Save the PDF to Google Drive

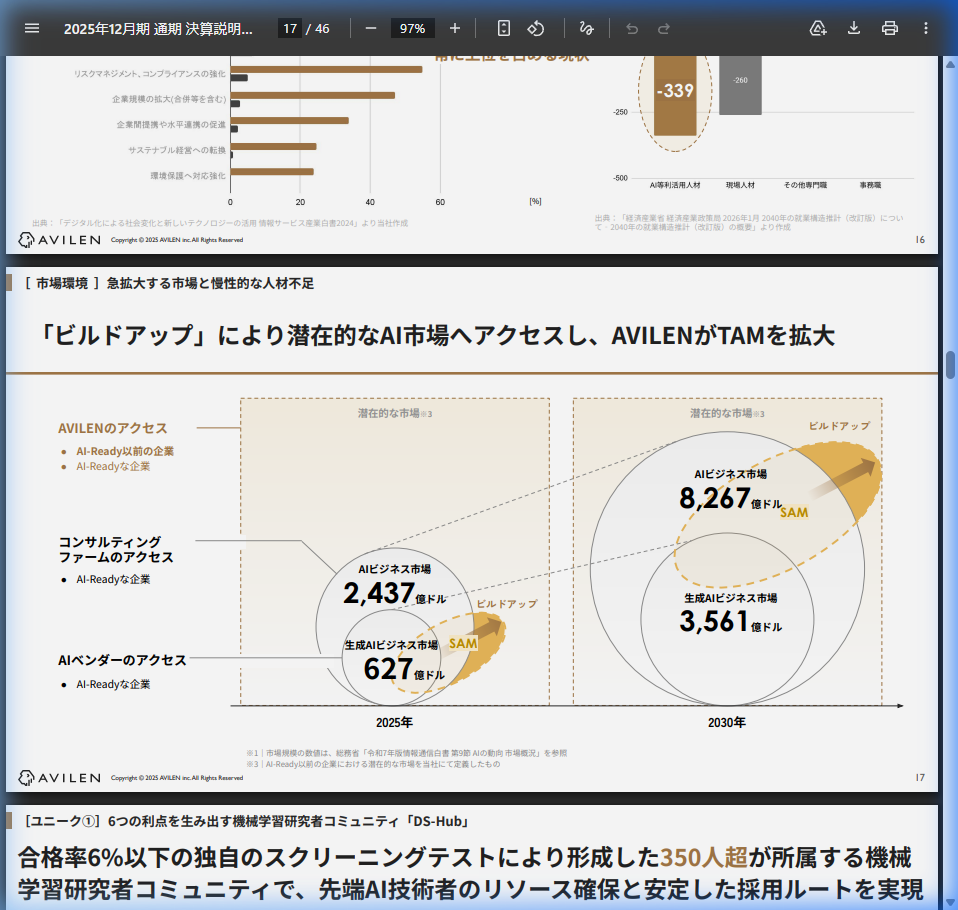pos(818,28)
